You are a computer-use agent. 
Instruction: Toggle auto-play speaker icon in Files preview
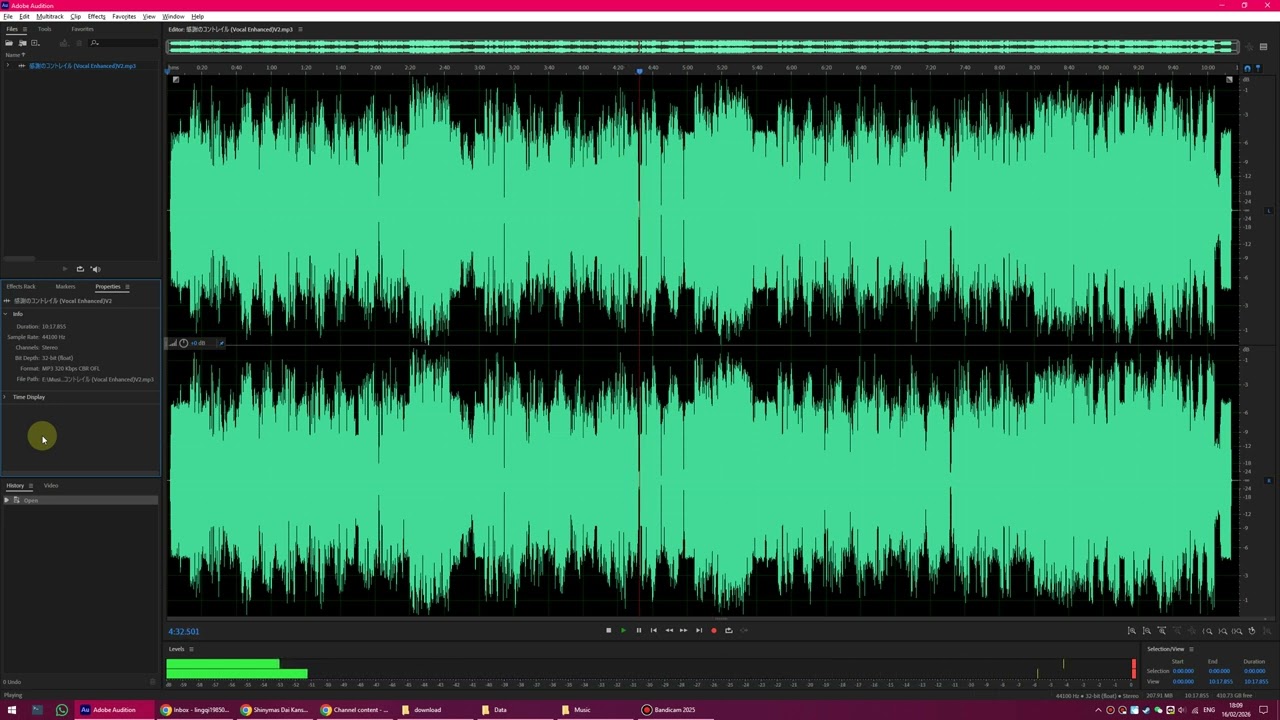click(95, 269)
